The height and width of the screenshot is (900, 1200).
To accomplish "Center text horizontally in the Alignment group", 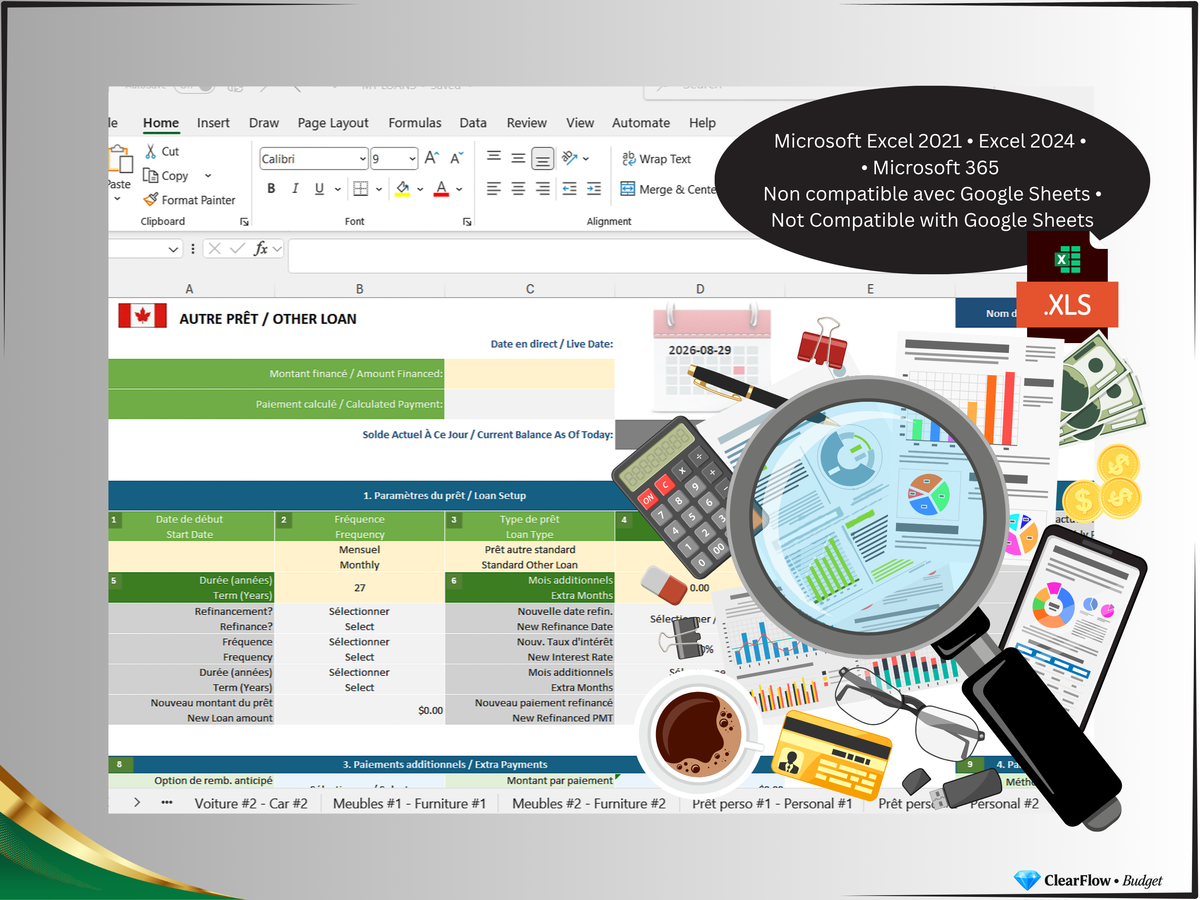I will tap(518, 188).
